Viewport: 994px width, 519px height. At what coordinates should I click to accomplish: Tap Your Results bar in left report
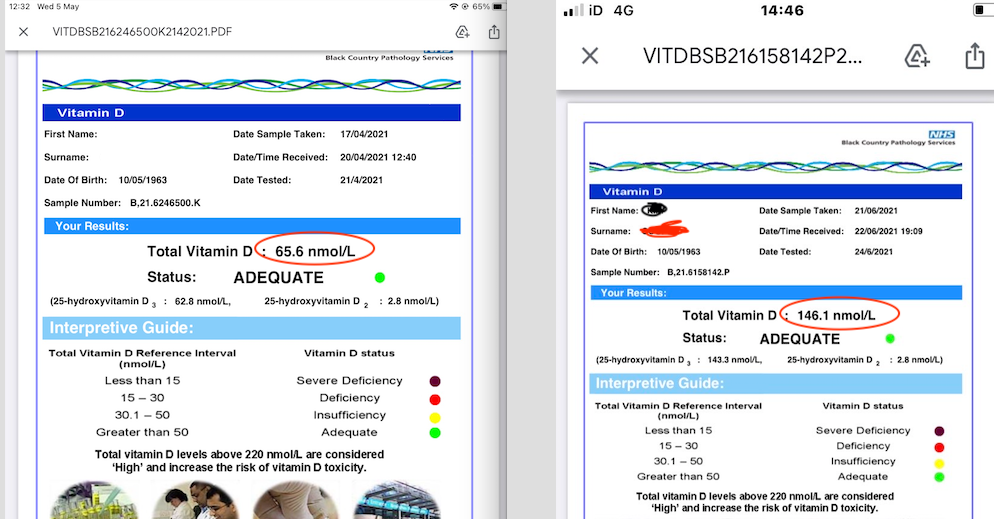point(252,226)
